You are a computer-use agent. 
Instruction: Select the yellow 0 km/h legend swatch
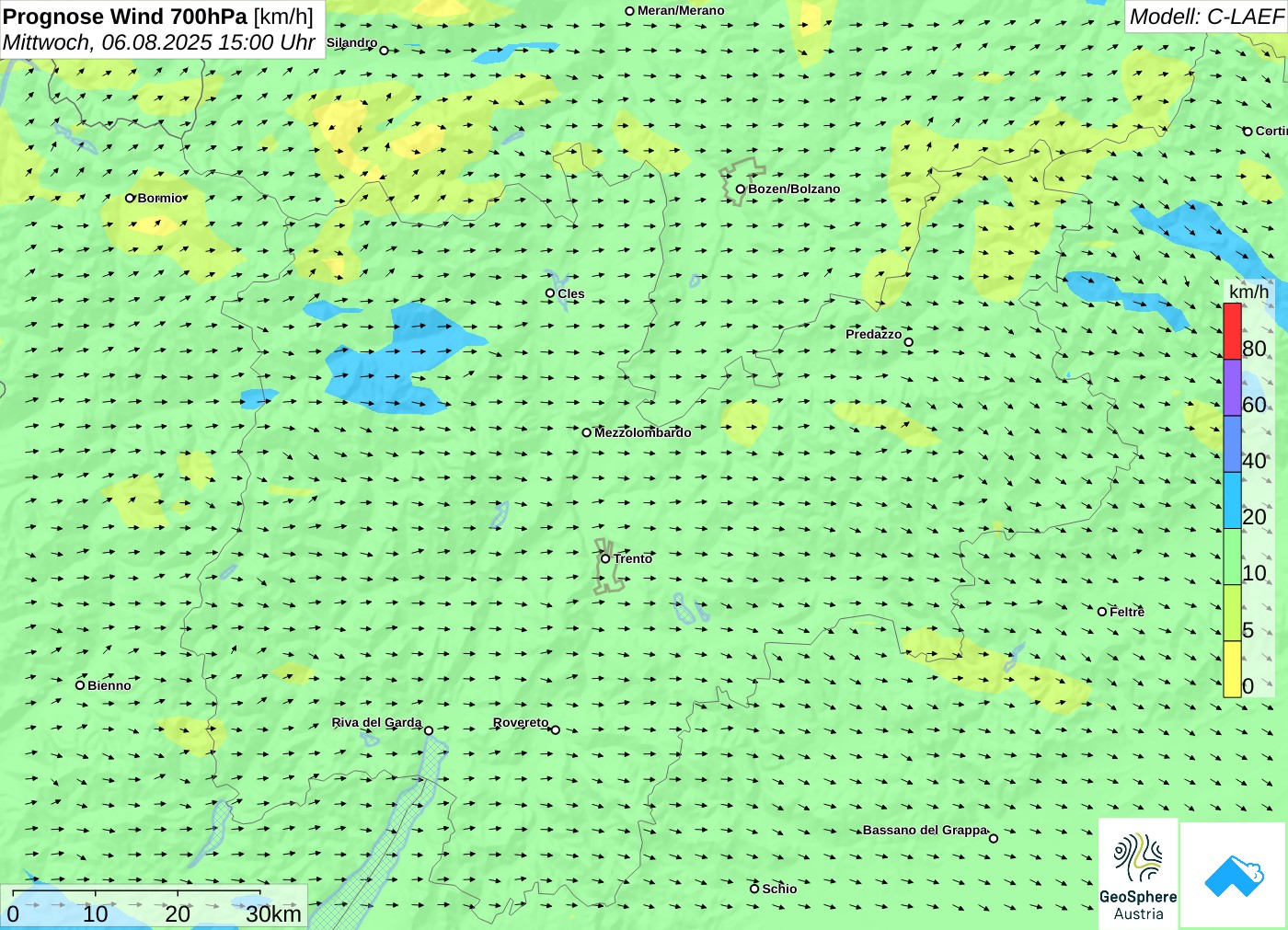[x=1232, y=669]
